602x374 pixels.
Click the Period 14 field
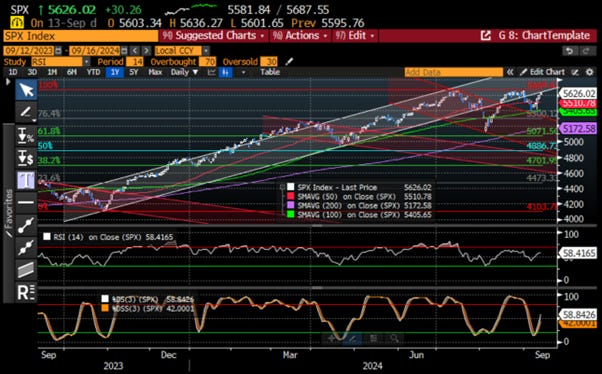pos(135,61)
